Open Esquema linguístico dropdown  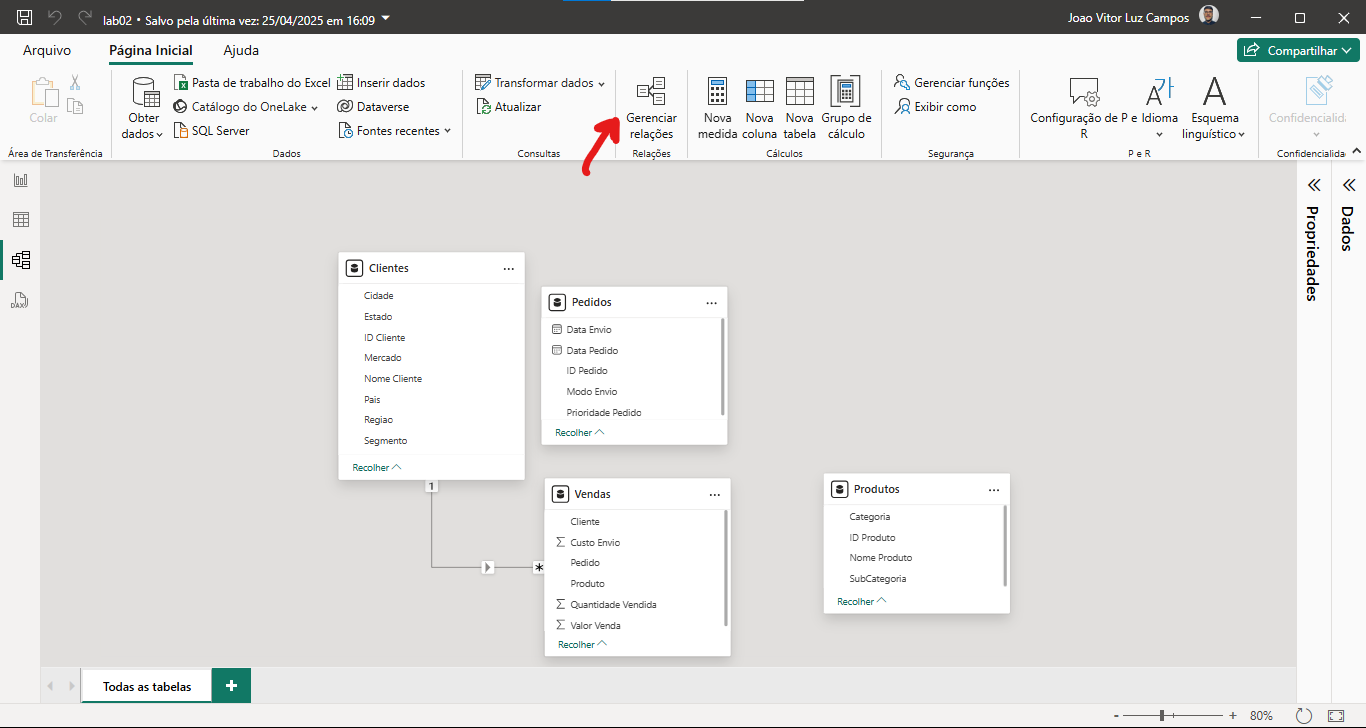tap(1214, 108)
